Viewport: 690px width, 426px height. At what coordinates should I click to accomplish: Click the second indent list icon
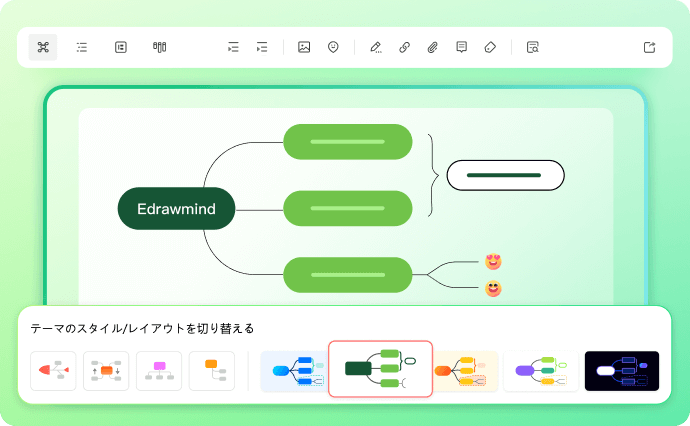point(262,47)
